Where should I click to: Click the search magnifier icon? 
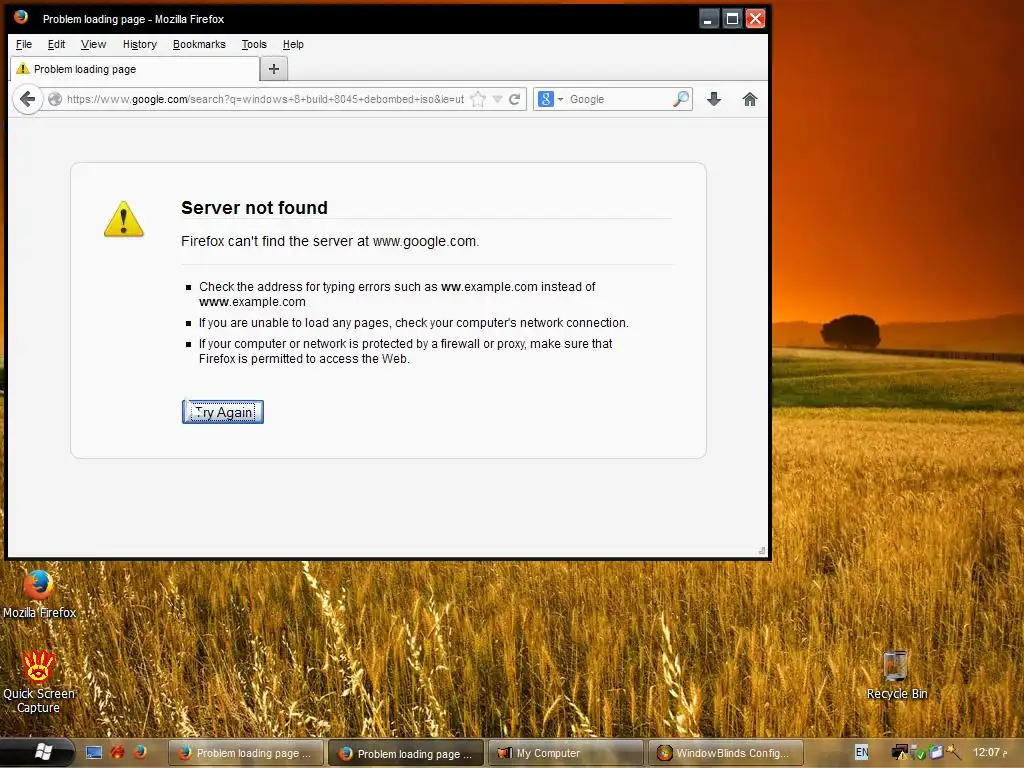[681, 99]
